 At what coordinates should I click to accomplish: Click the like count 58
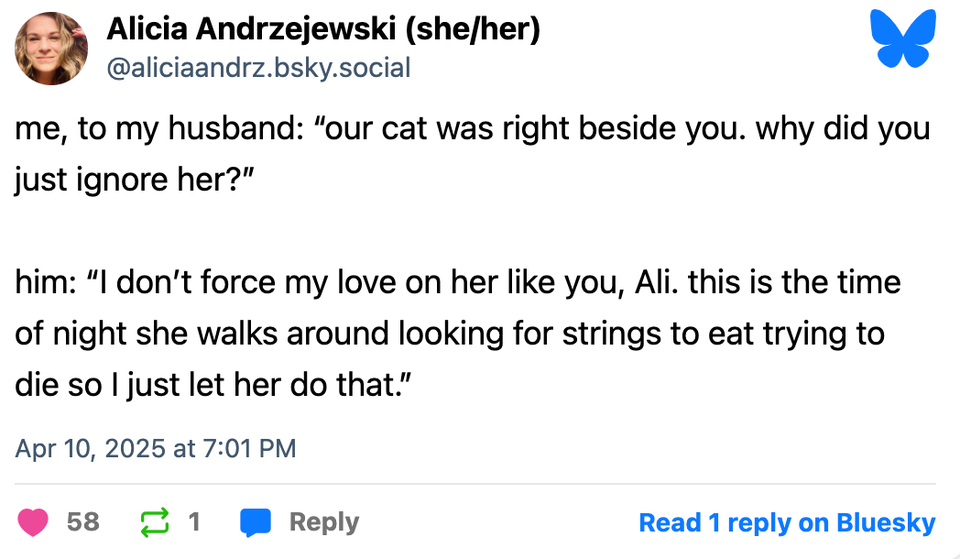click(x=83, y=522)
